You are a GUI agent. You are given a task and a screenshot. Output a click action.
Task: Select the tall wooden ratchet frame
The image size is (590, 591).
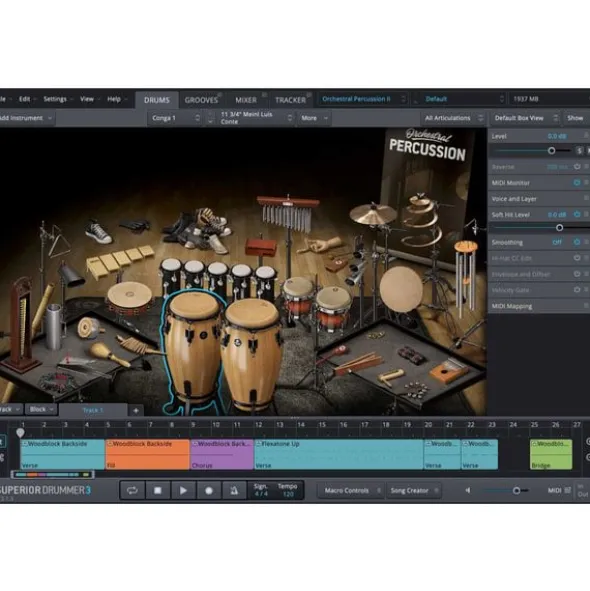[x=22, y=324]
